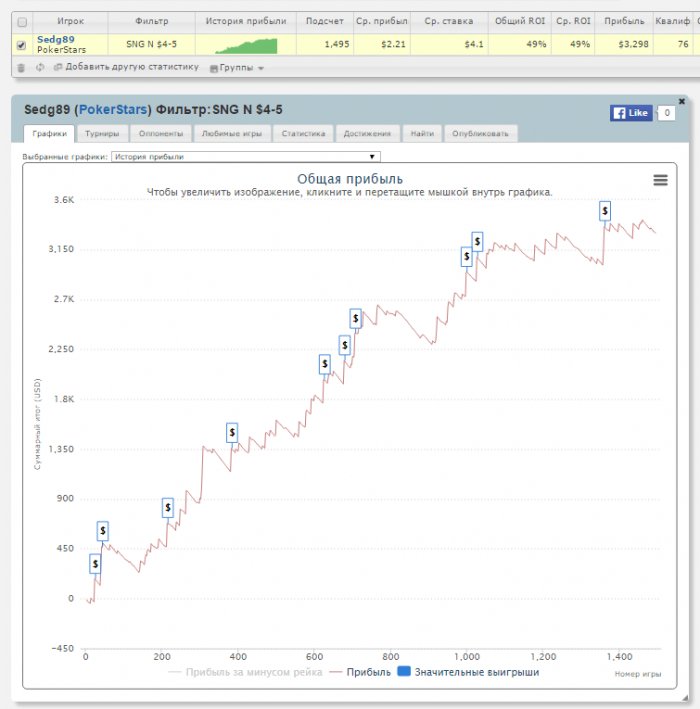Click the $ marker just right of game 1,000
The height and width of the screenshot is (709, 700).
pyautogui.click(x=477, y=241)
